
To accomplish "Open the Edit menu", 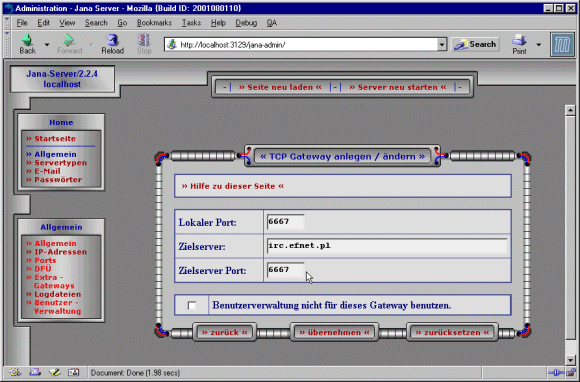I will point(43,23).
